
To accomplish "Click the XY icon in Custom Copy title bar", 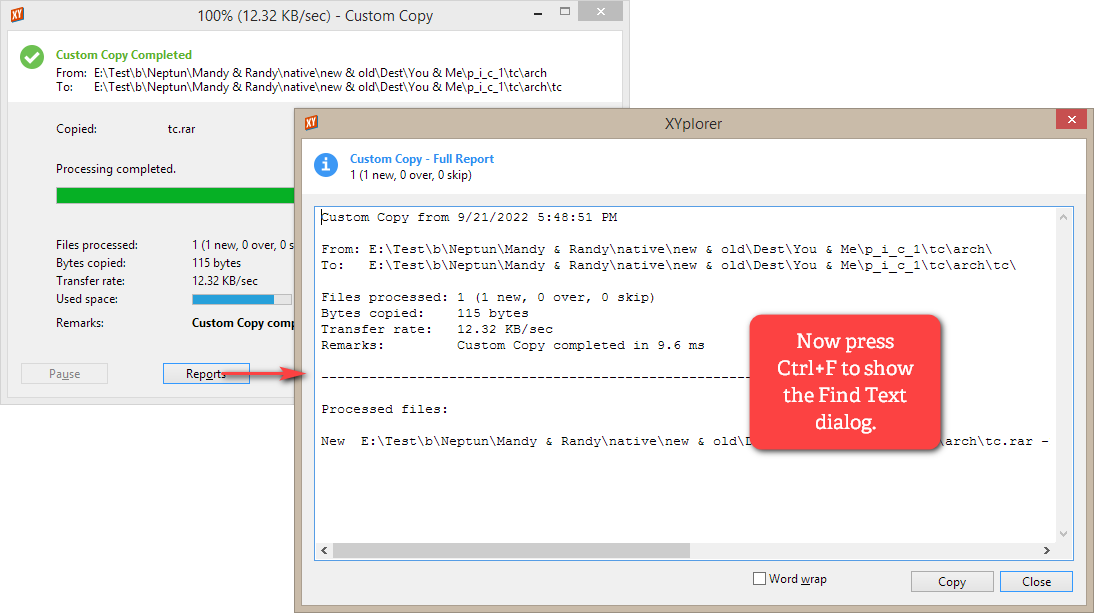I will click(17, 15).
